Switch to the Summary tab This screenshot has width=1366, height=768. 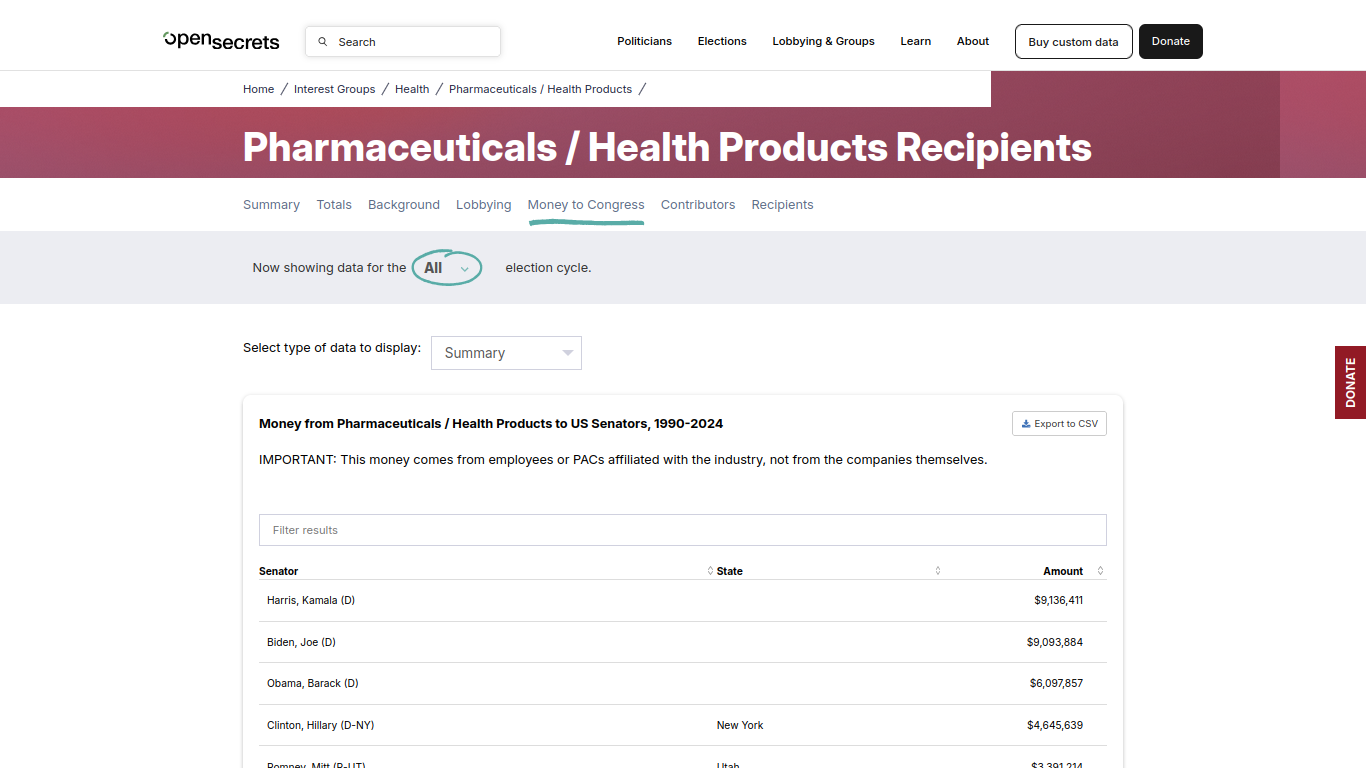pos(271,204)
